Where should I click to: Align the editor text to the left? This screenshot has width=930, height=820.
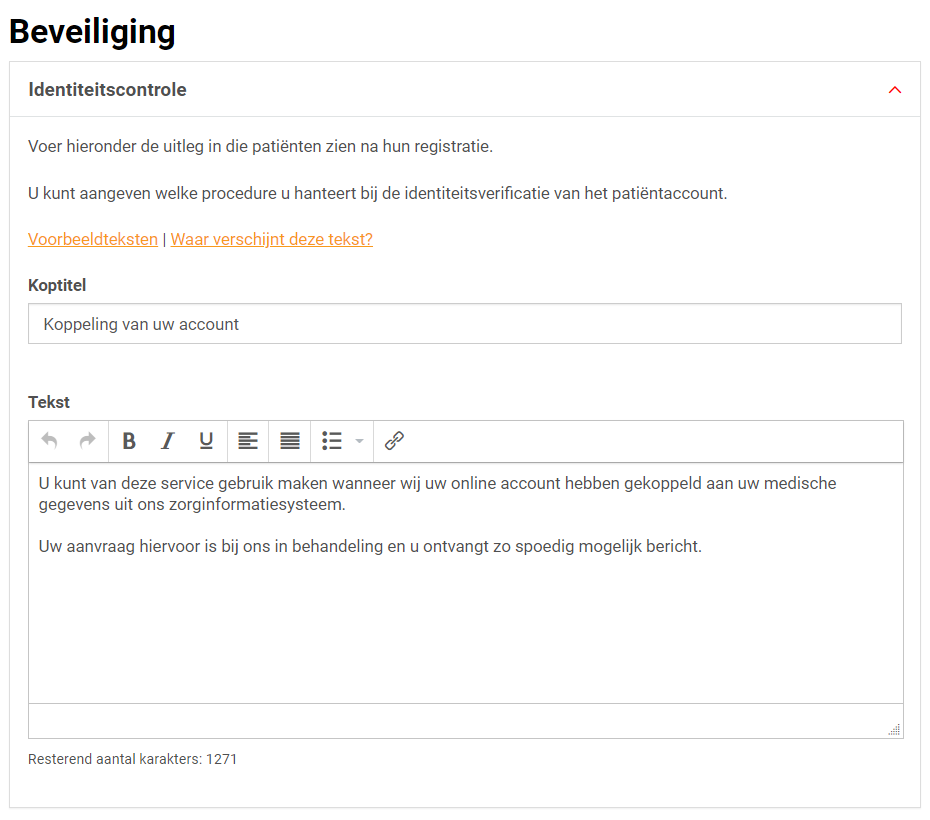pyautogui.click(x=248, y=441)
